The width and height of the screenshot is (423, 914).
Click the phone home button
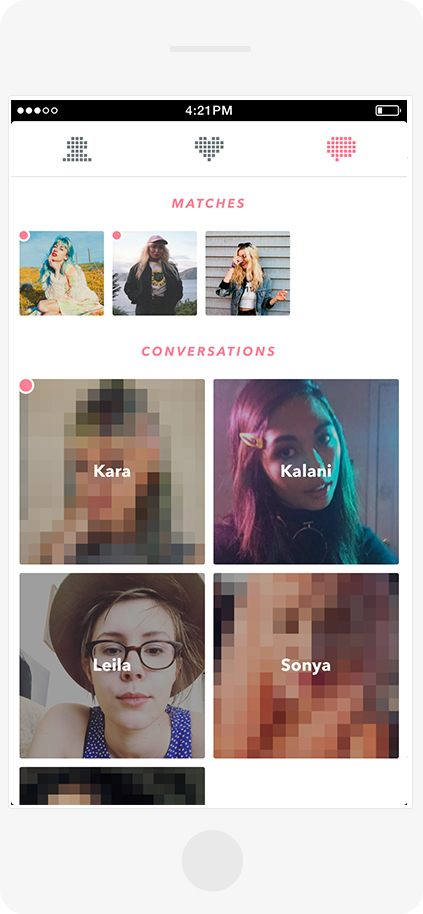coord(212,860)
